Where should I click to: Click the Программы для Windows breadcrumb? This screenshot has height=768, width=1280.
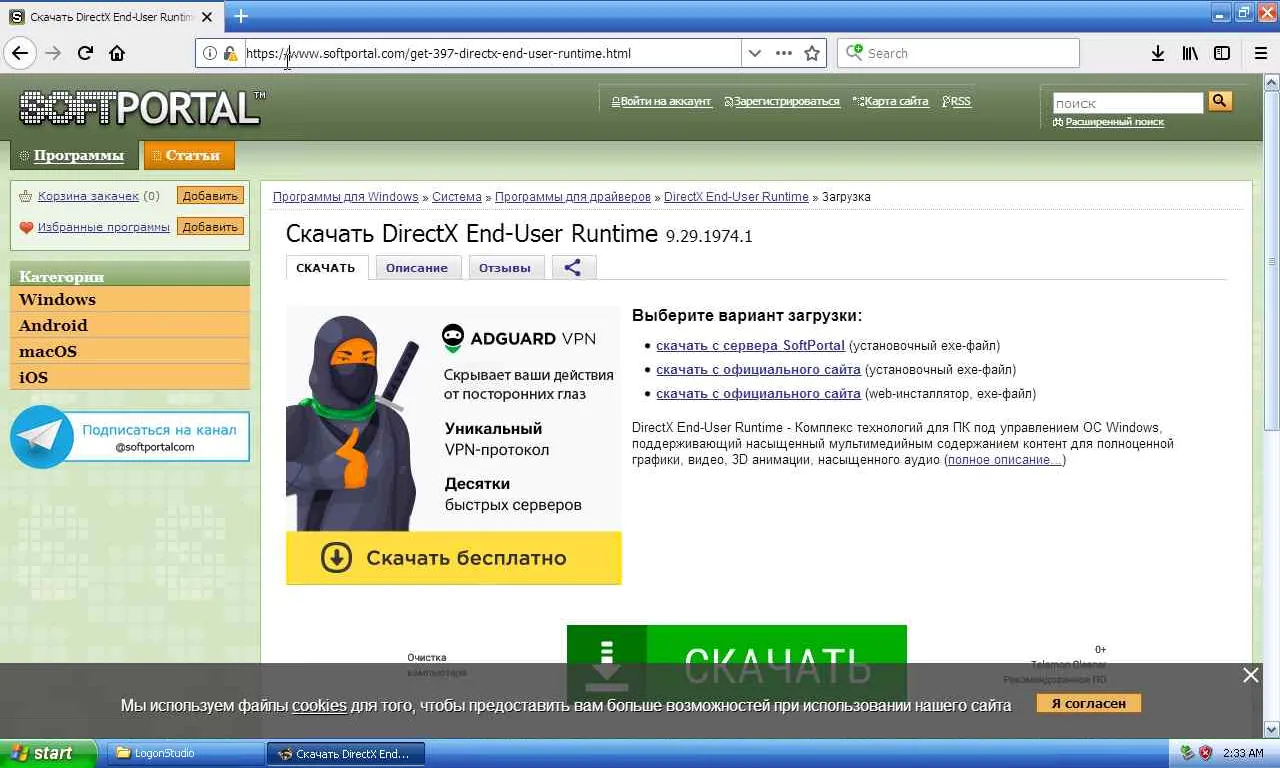tap(346, 197)
